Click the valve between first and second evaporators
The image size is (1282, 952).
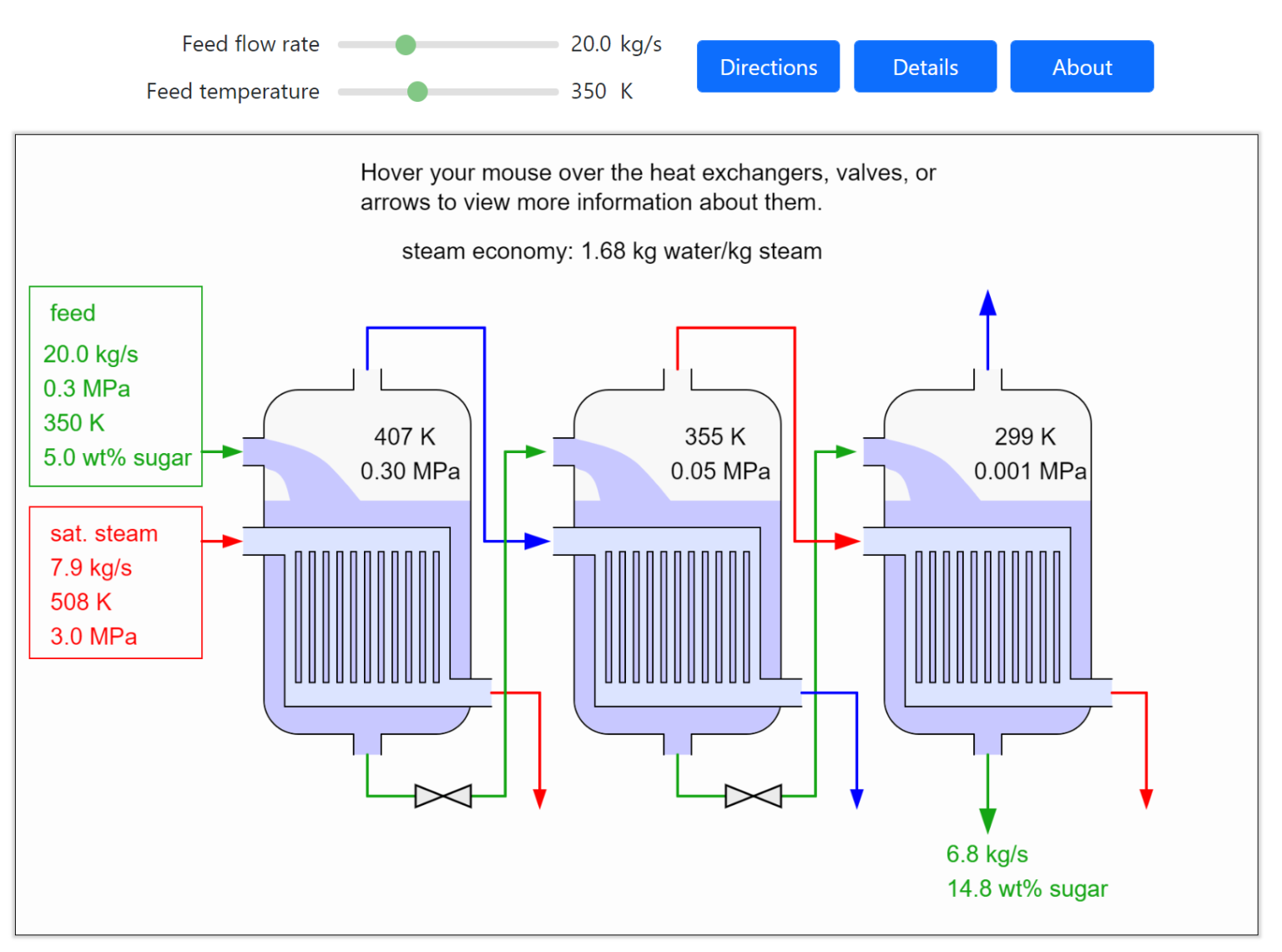pyautogui.click(x=443, y=796)
